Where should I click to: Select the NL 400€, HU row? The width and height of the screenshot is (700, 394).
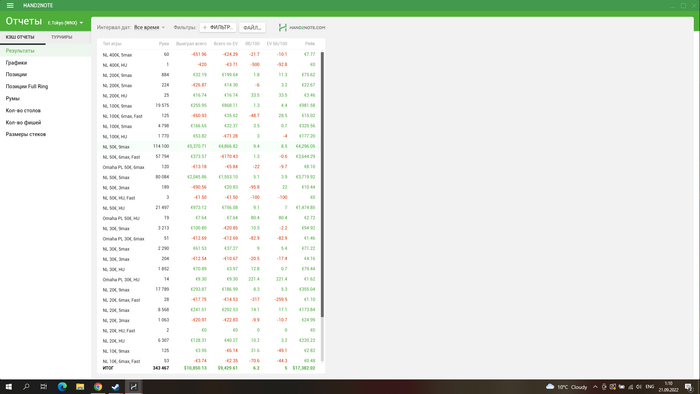click(209, 65)
